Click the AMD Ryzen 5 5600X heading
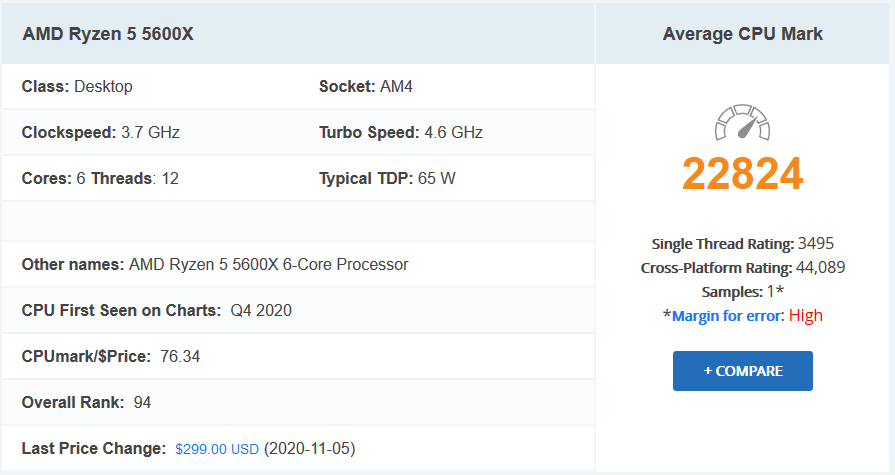Image resolution: width=895 pixels, height=475 pixels. point(108,33)
